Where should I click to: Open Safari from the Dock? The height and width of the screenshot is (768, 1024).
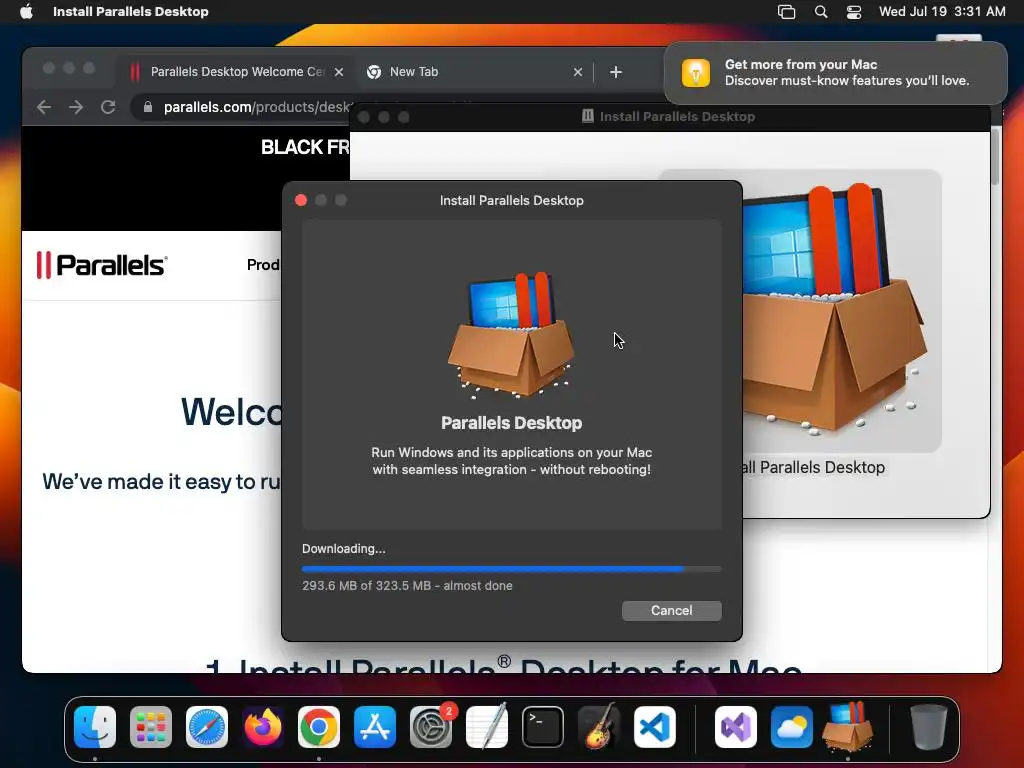coord(207,727)
